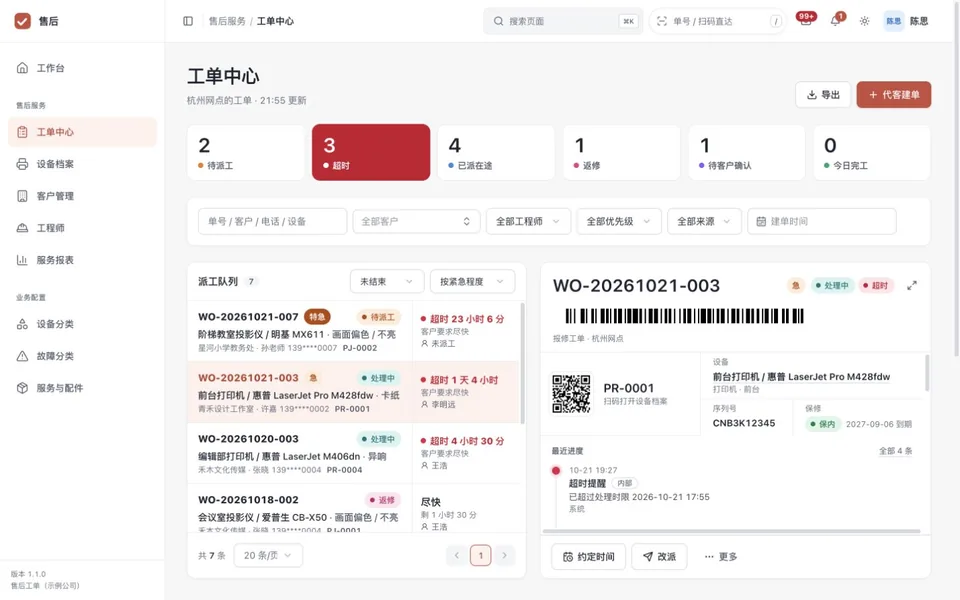
Task: Open 工程师 in the sidebar
Action: pyautogui.click(x=82, y=228)
